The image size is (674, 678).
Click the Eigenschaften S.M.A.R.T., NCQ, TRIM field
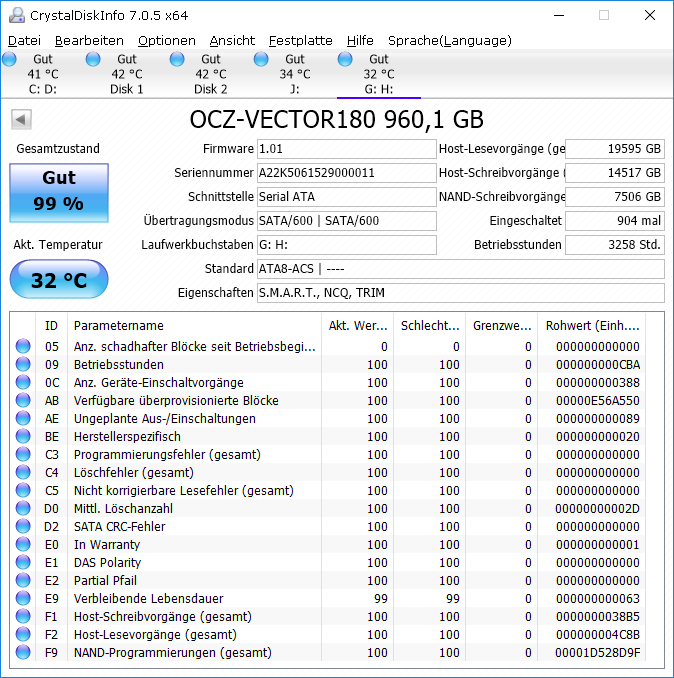pos(461,293)
